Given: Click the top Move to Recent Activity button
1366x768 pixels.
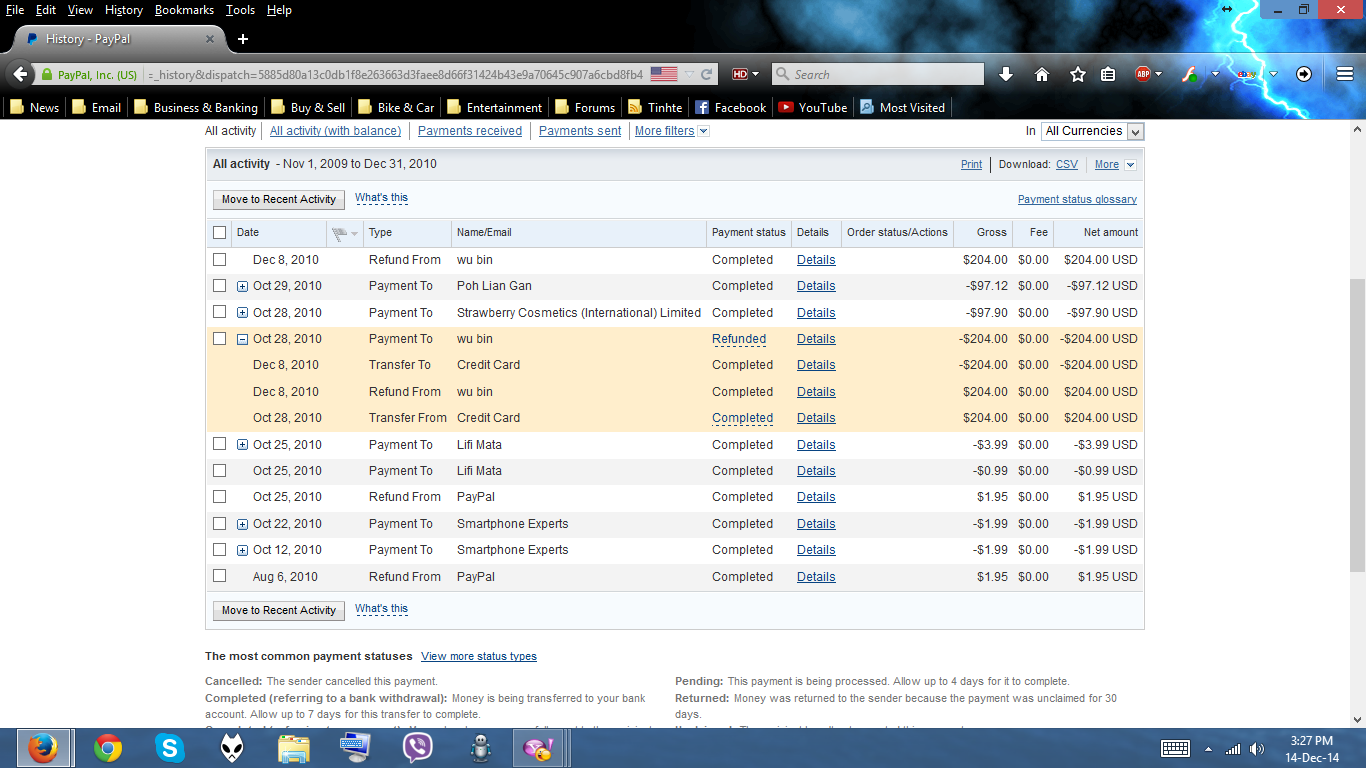Looking at the screenshot, I should (x=279, y=199).
